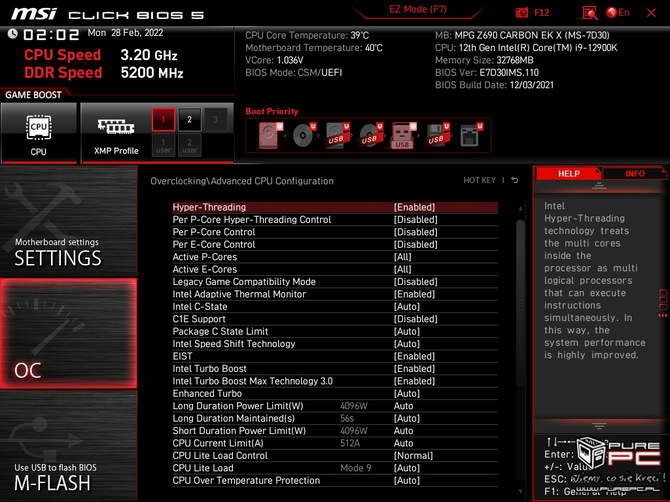The image size is (670, 502).
Task: Select the network boot device icon
Action: click(471, 135)
